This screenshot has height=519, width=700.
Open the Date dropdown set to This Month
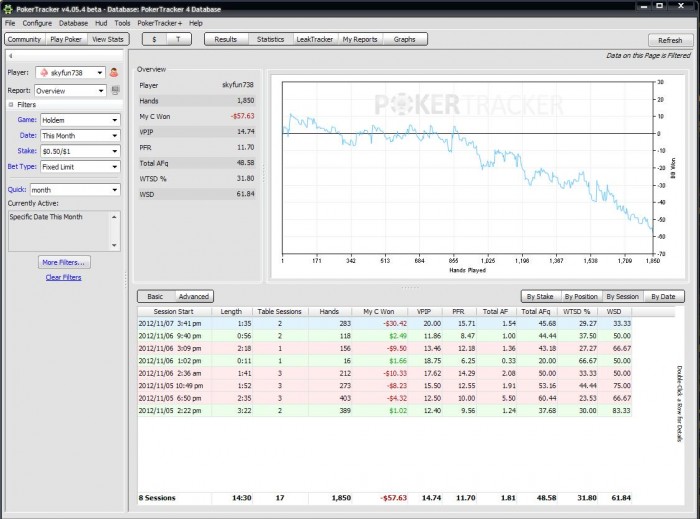80,136
